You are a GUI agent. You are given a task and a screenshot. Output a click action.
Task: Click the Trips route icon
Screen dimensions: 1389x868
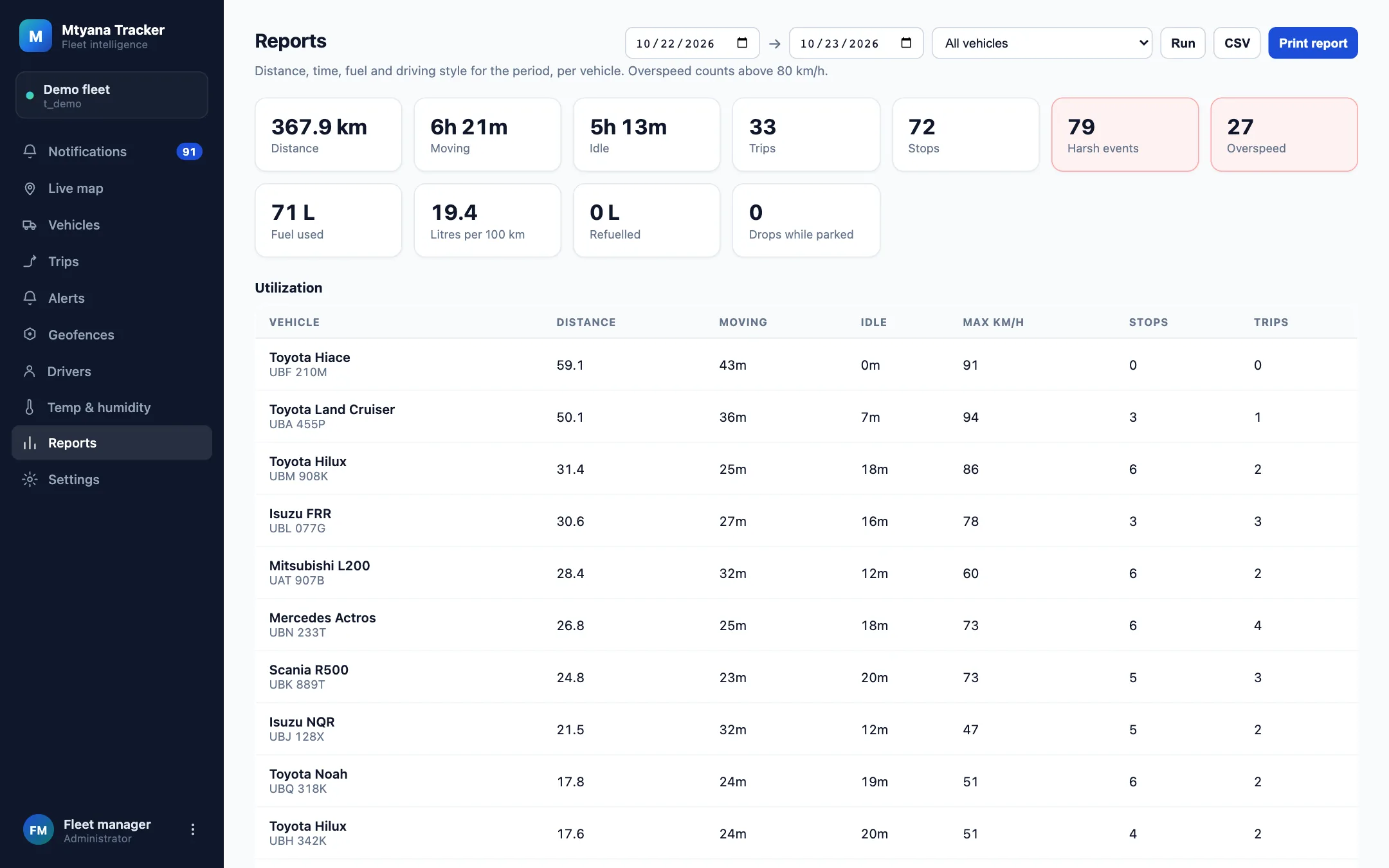(x=30, y=261)
